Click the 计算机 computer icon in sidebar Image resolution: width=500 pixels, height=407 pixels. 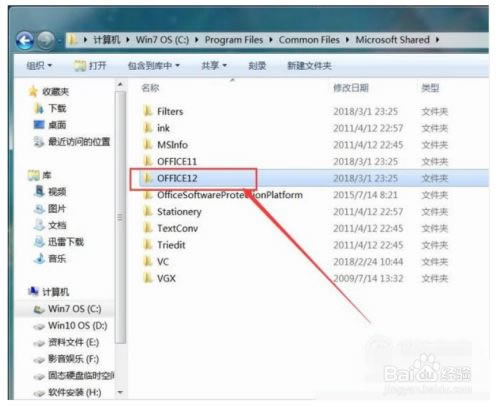[33, 291]
